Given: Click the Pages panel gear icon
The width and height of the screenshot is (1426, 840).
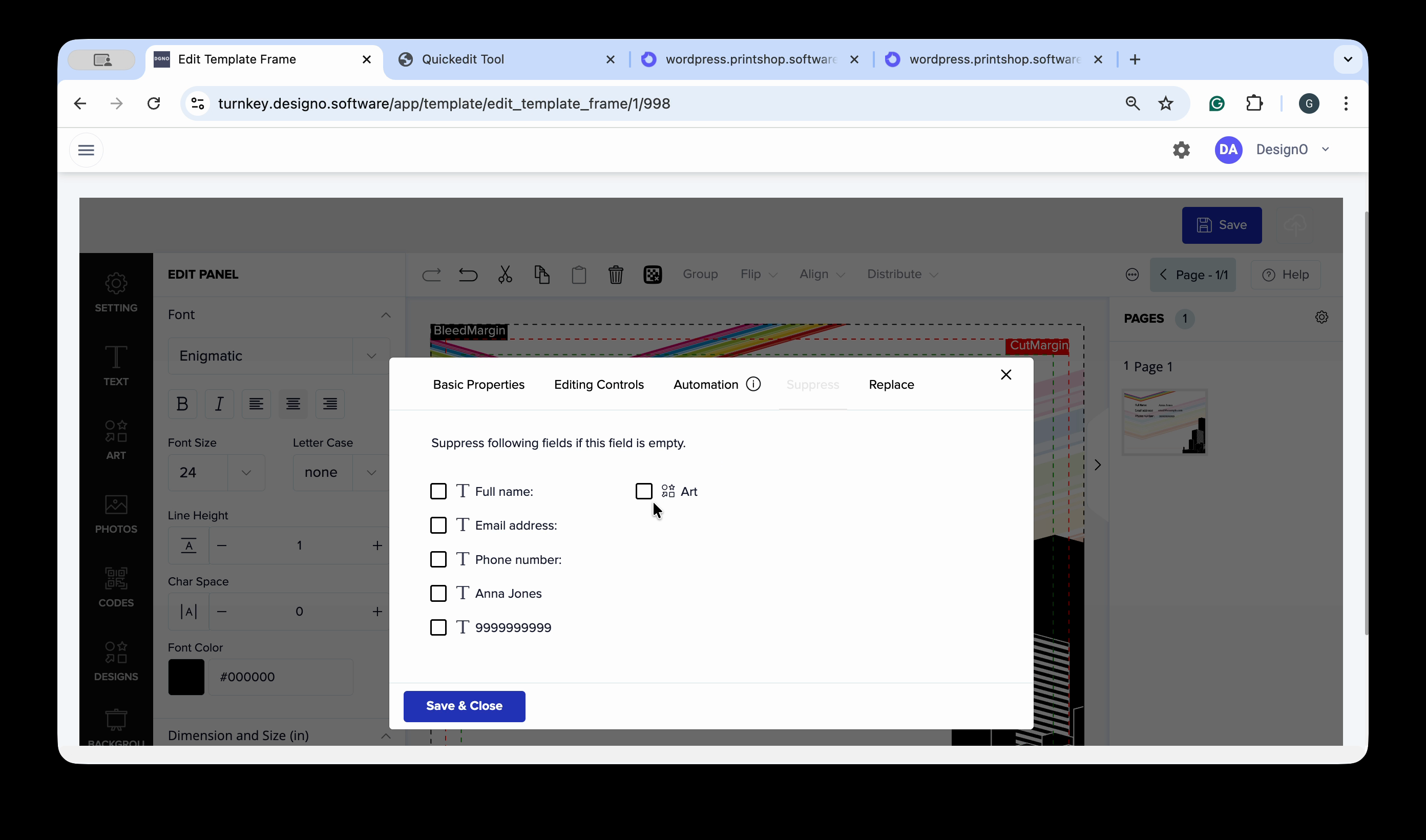Looking at the screenshot, I should [x=1322, y=317].
